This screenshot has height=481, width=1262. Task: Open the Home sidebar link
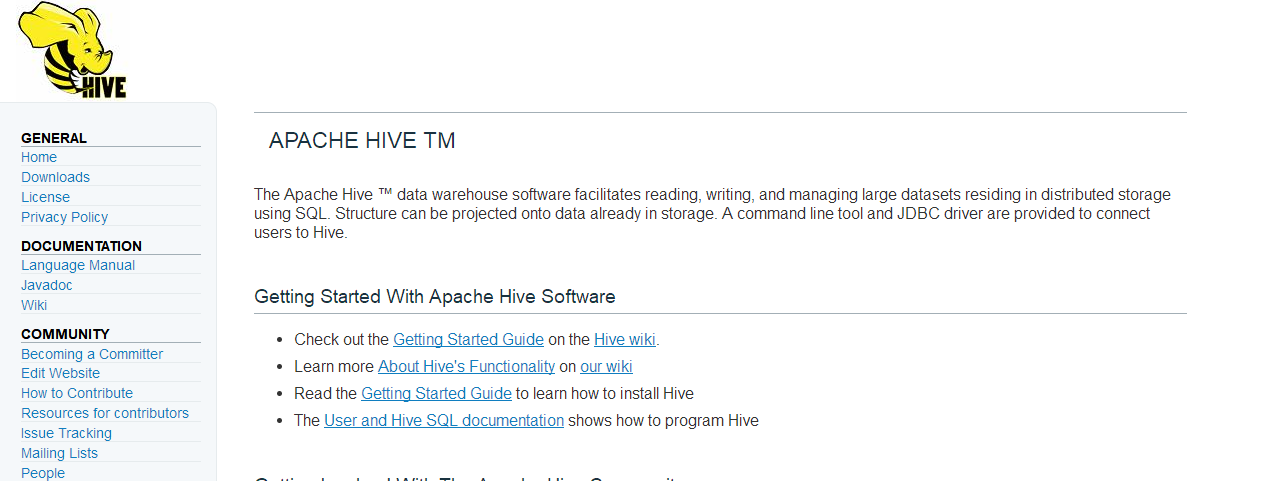click(39, 157)
